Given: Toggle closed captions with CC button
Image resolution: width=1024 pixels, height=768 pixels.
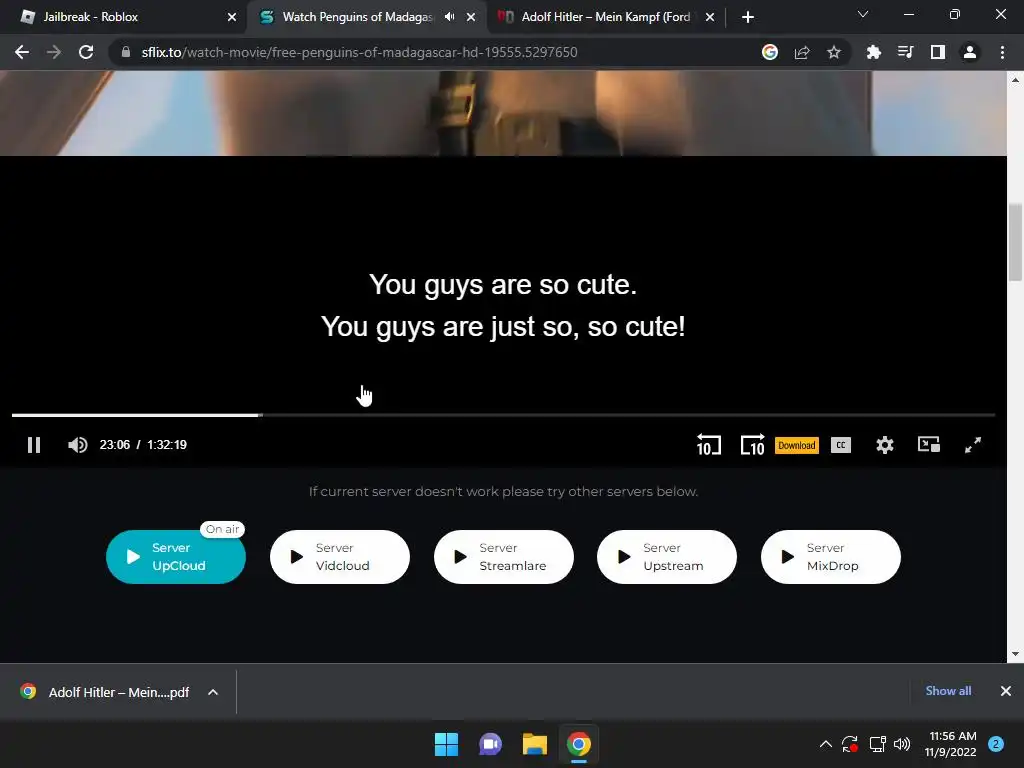Looking at the screenshot, I should (x=840, y=445).
